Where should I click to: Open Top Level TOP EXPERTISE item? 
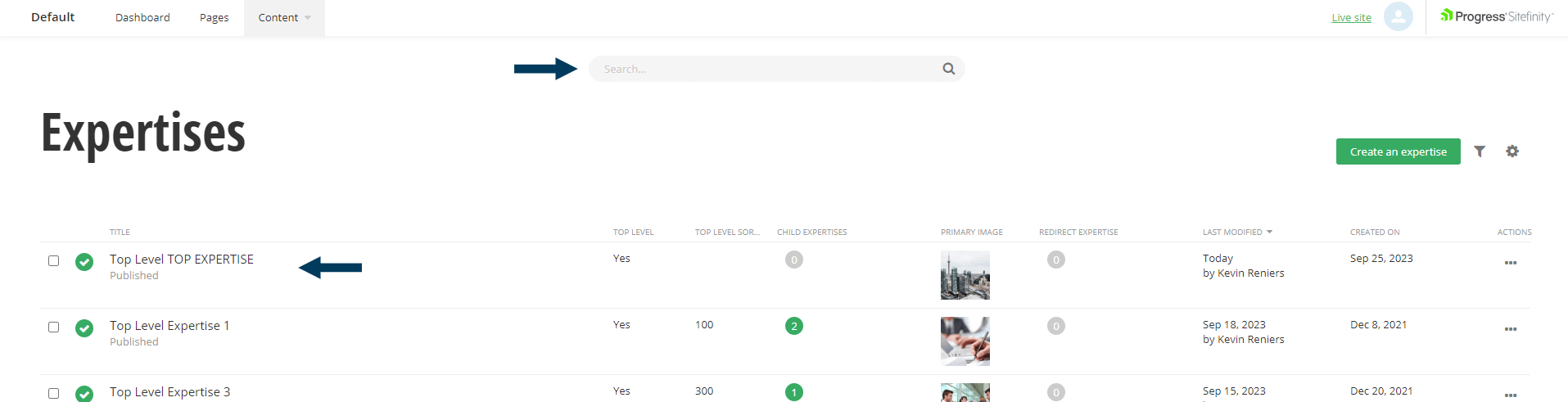pos(182,260)
